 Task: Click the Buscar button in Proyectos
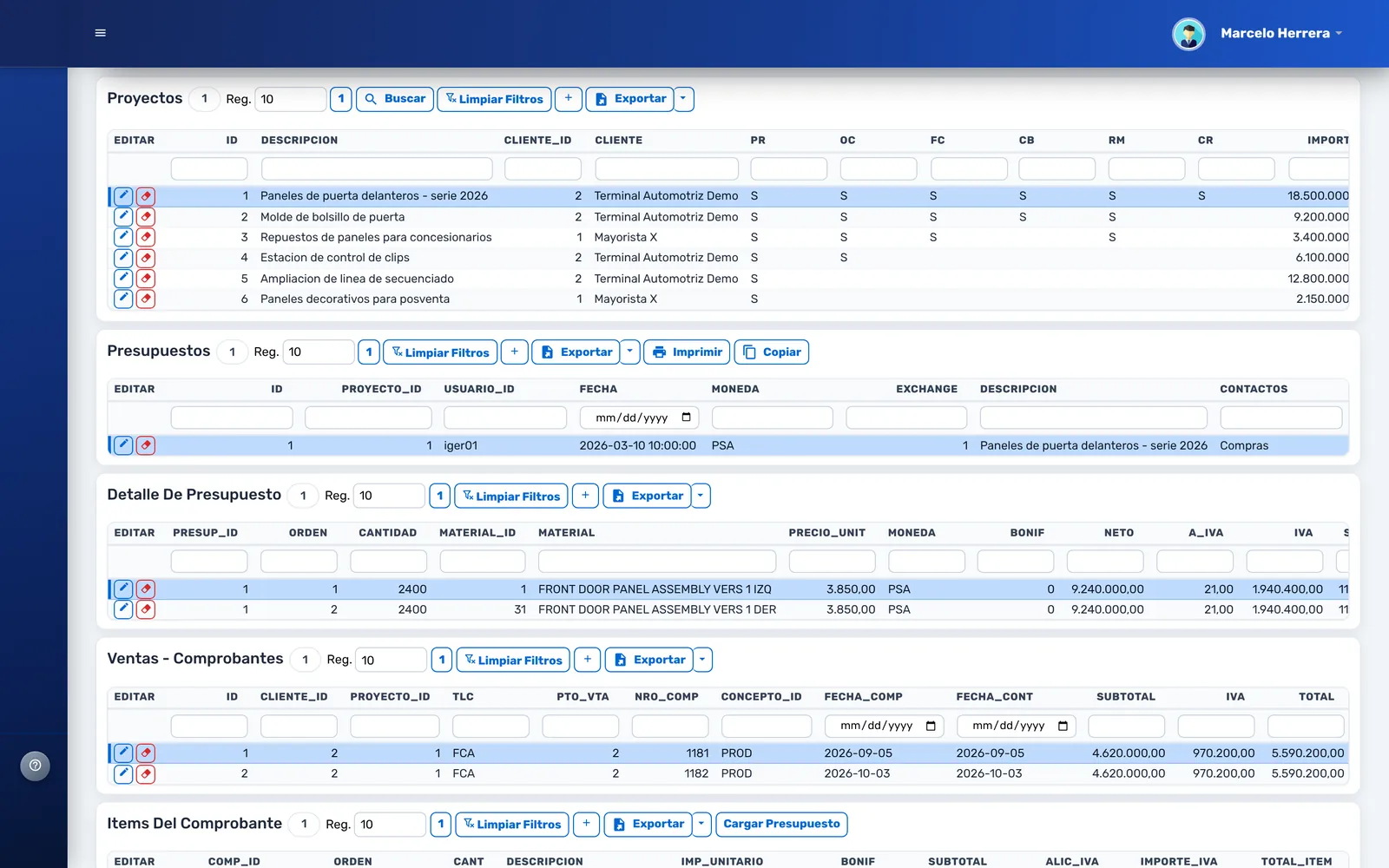tap(395, 99)
